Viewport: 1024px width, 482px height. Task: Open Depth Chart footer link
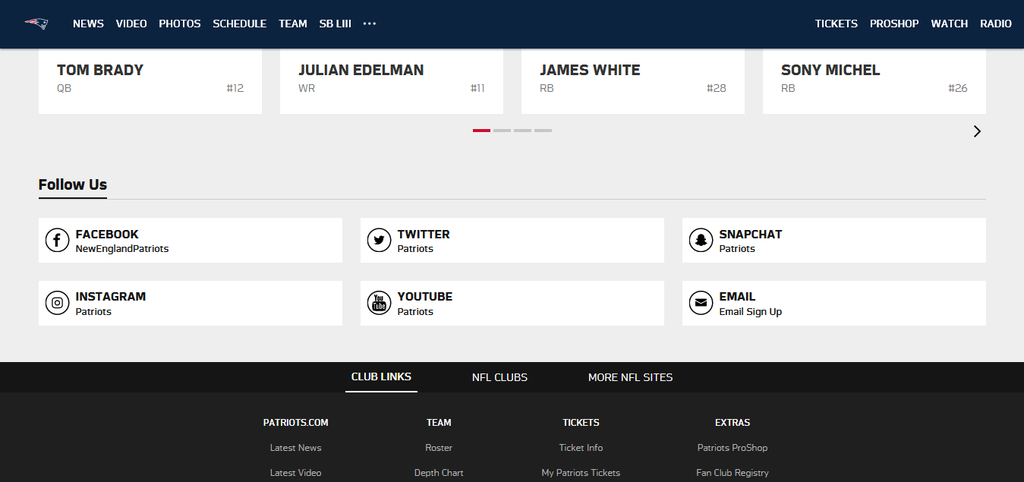click(x=439, y=472)
